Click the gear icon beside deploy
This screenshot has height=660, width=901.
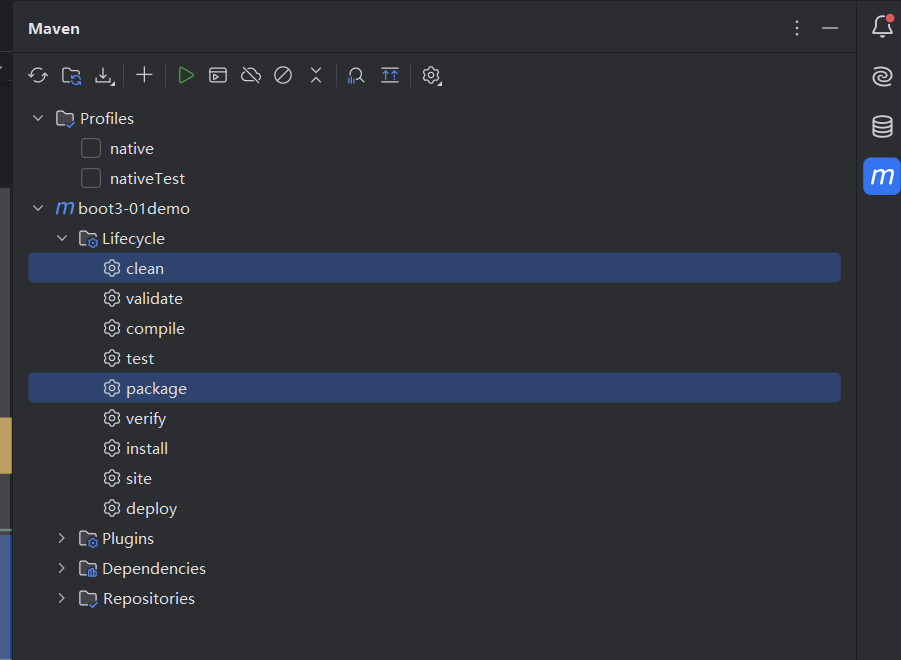(112, 508)
